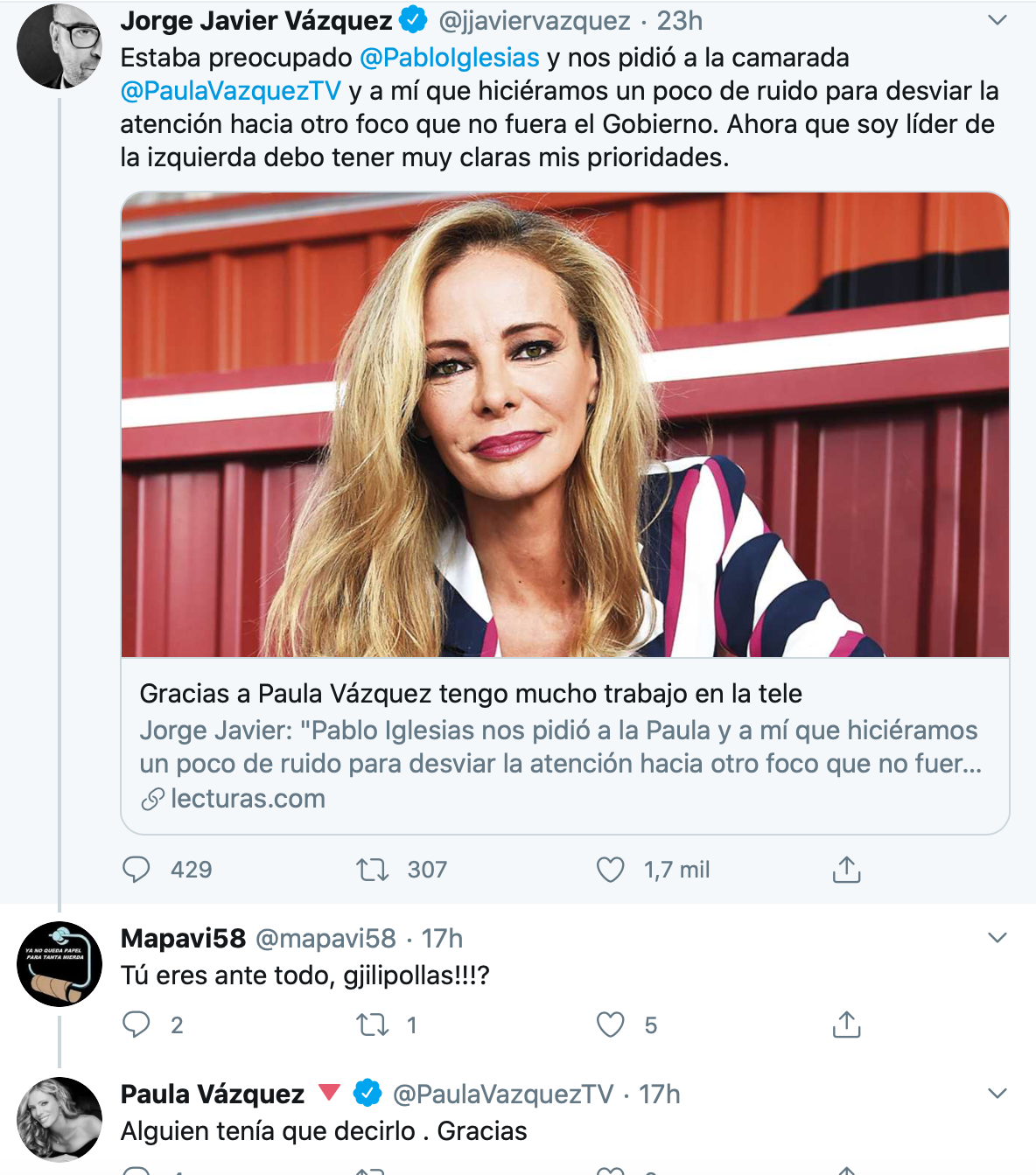Open more options for Jorge Javier's tweet
Viewport: 1036px width, 1175px height.
point(997,20)
